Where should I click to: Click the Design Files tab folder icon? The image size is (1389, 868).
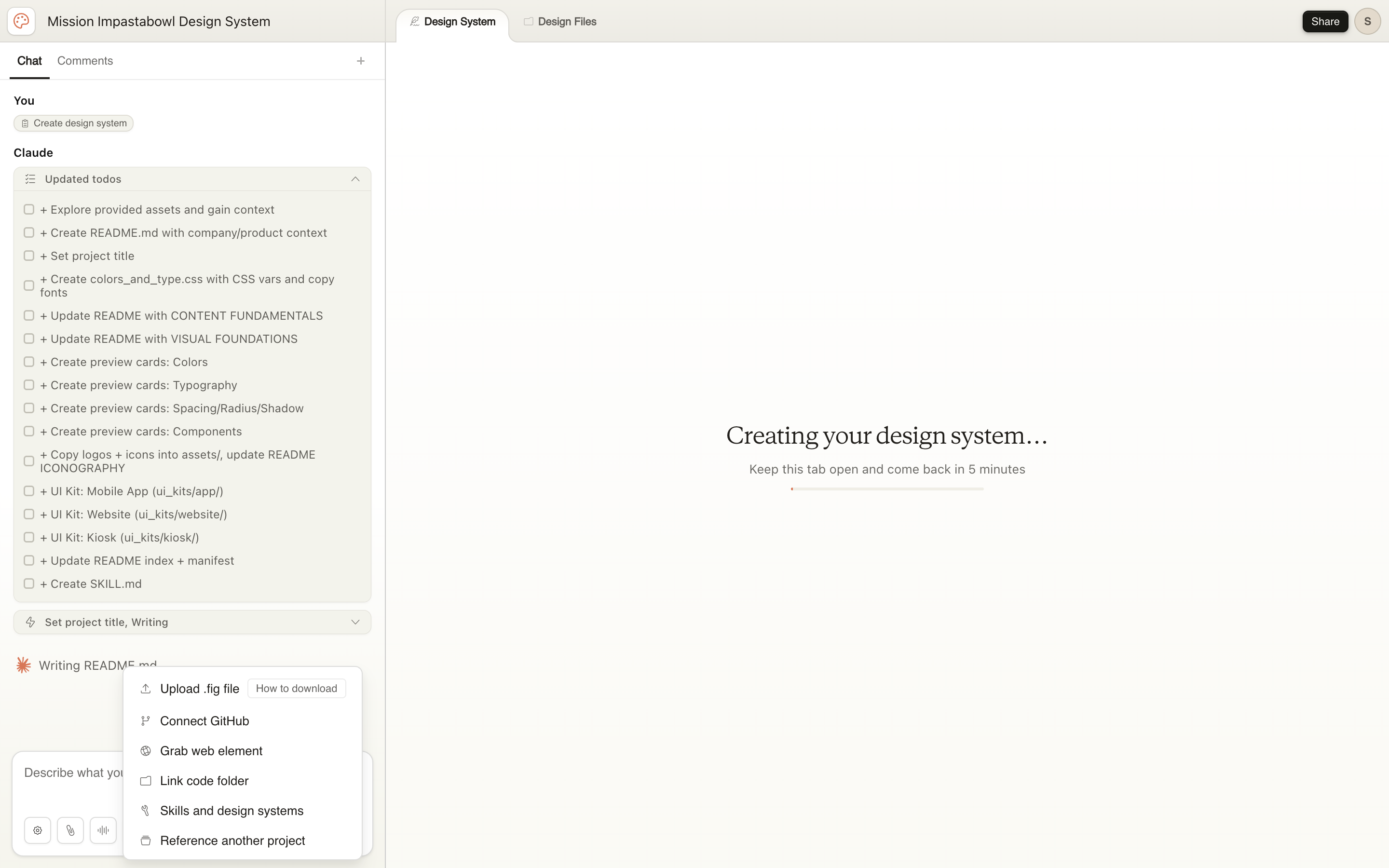coord(528,21)
